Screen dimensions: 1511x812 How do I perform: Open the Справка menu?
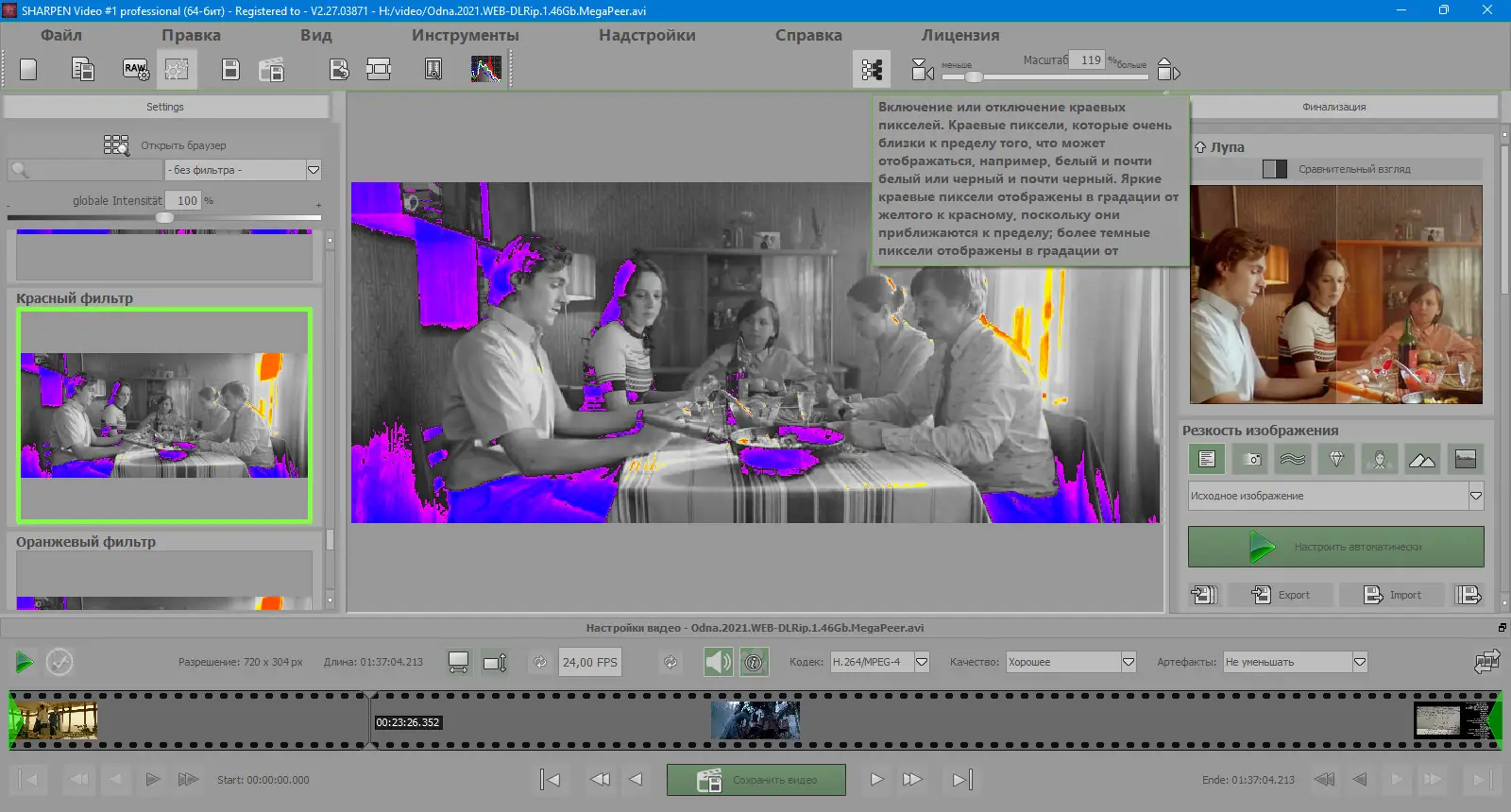coord(808,35)
